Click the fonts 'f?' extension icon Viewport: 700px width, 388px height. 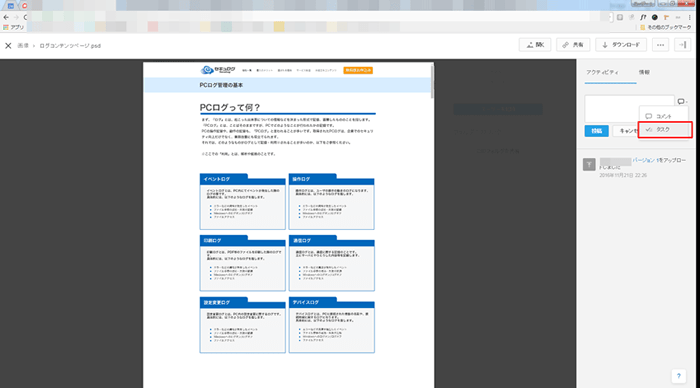point(643,17)
